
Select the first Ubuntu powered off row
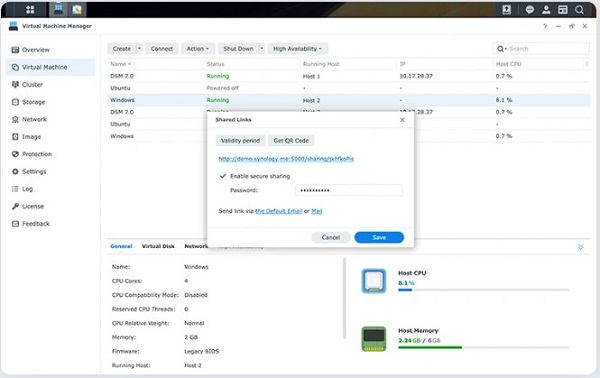(x=348, y=88)
